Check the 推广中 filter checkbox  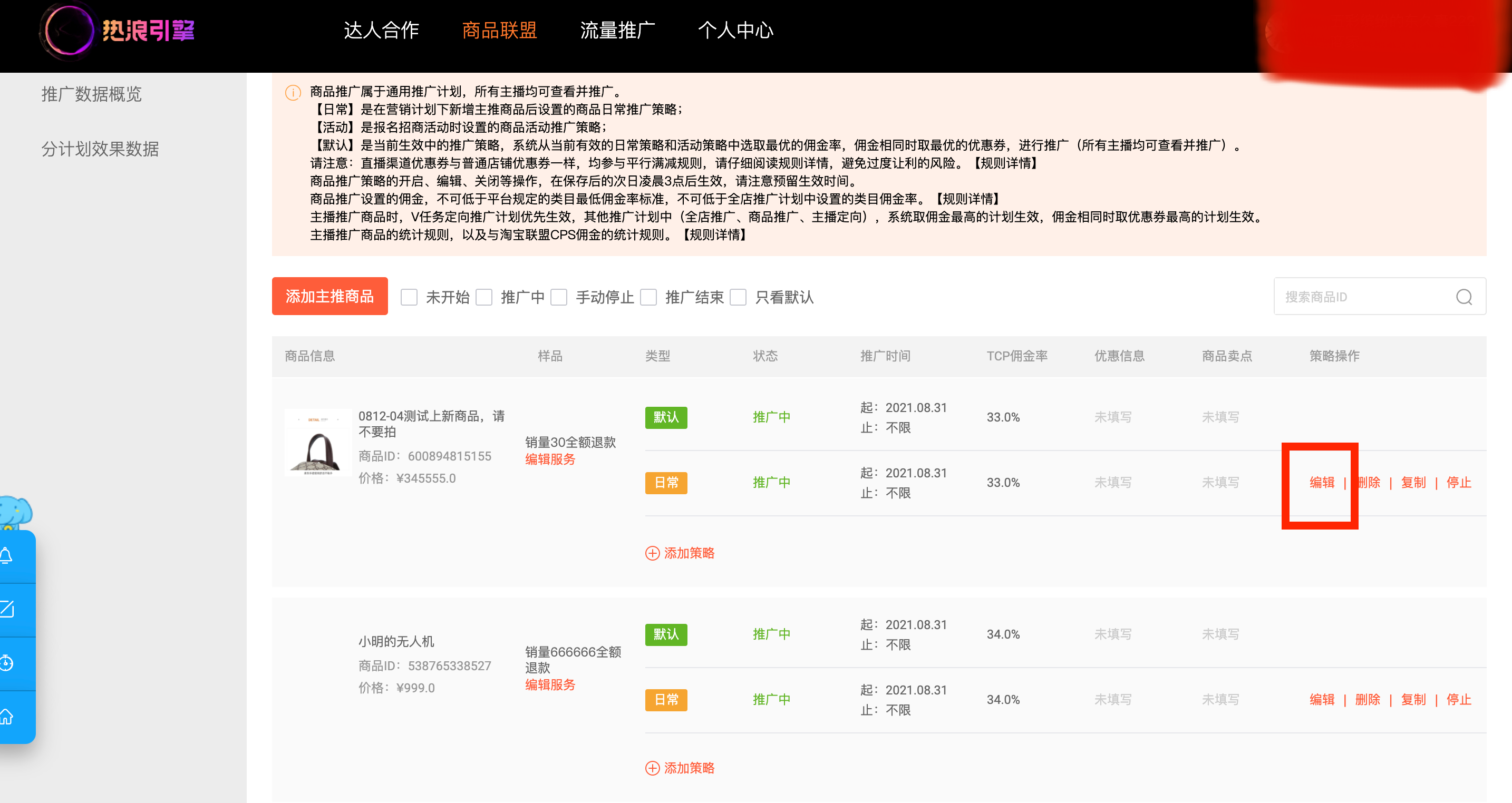pos(484,297)
